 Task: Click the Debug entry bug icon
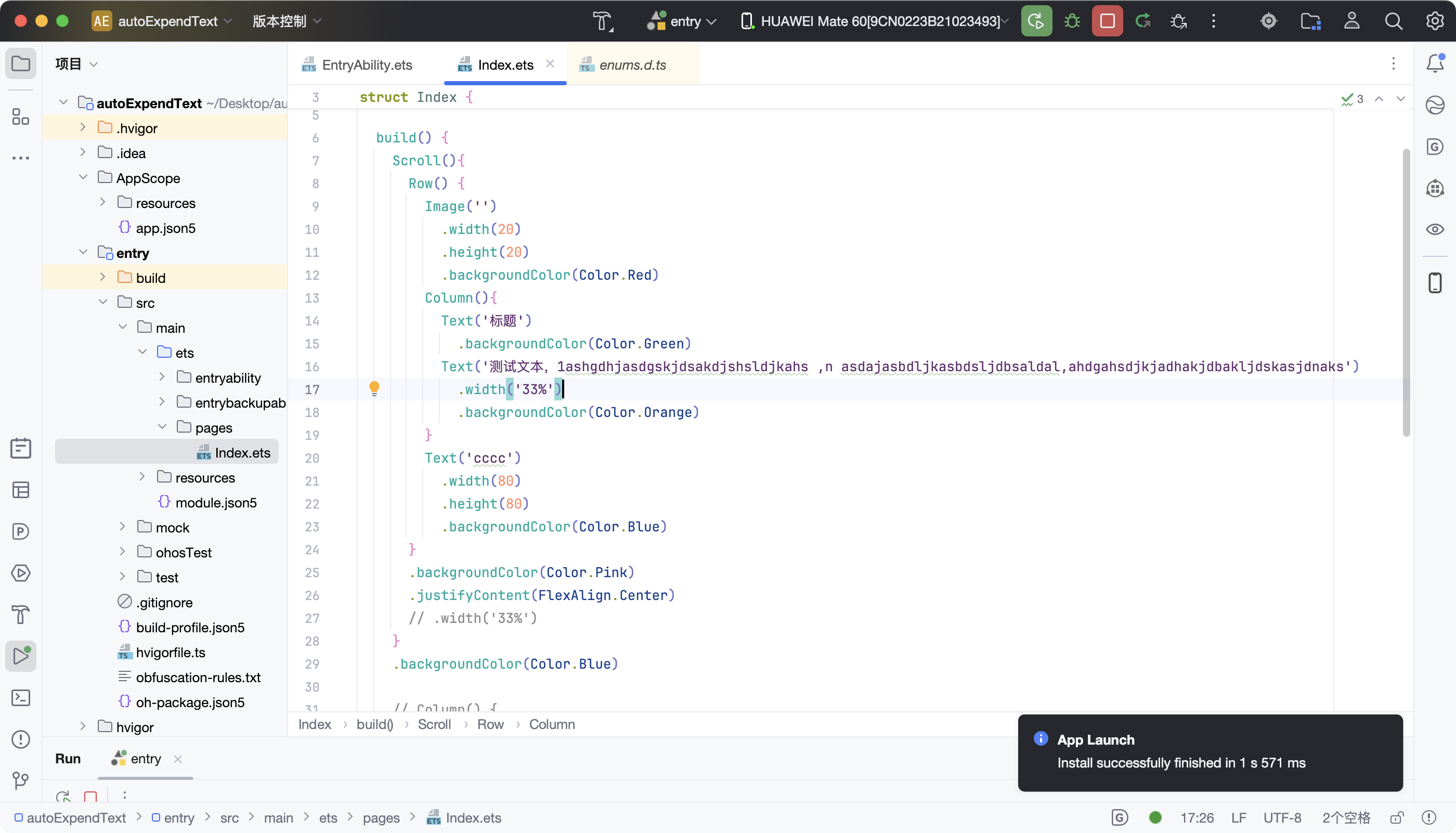pos(1072,21)
